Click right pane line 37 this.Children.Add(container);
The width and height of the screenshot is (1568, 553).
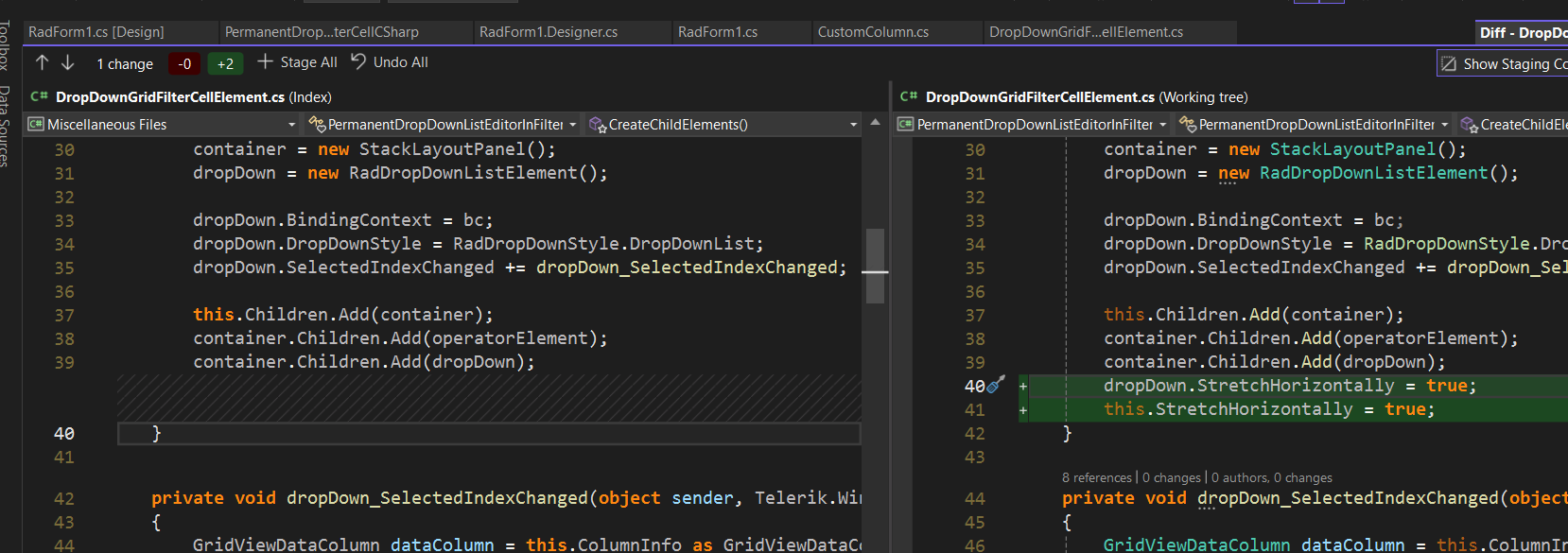click(x=1254, y=316)
